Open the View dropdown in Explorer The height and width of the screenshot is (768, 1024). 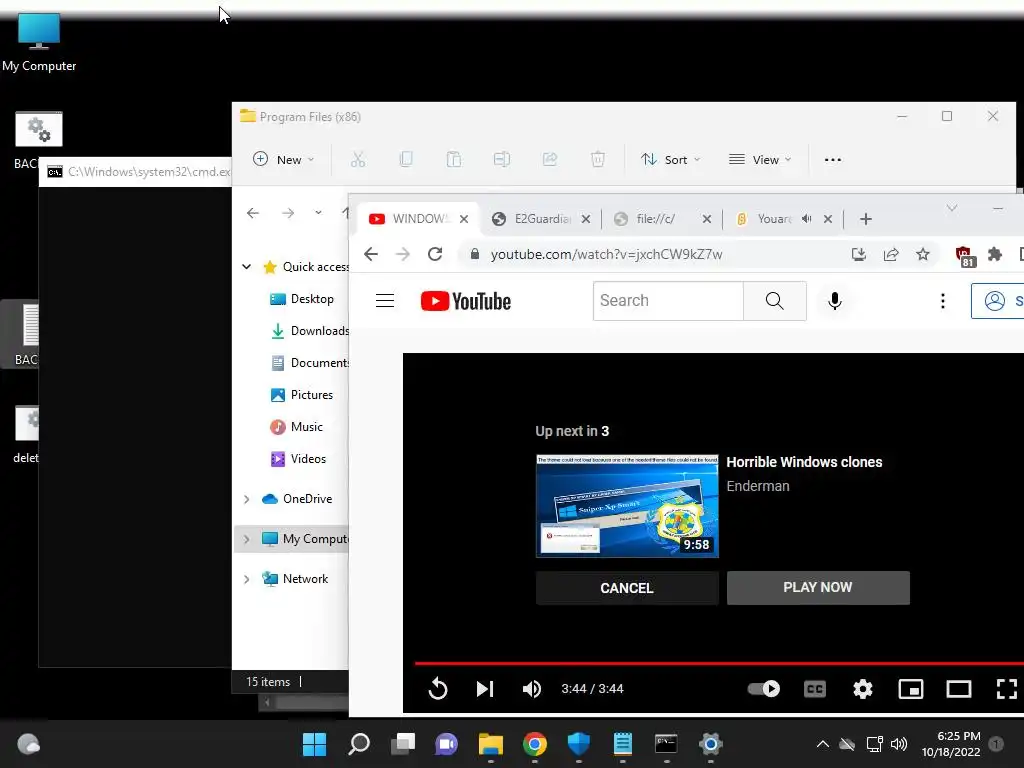point(760,159)
